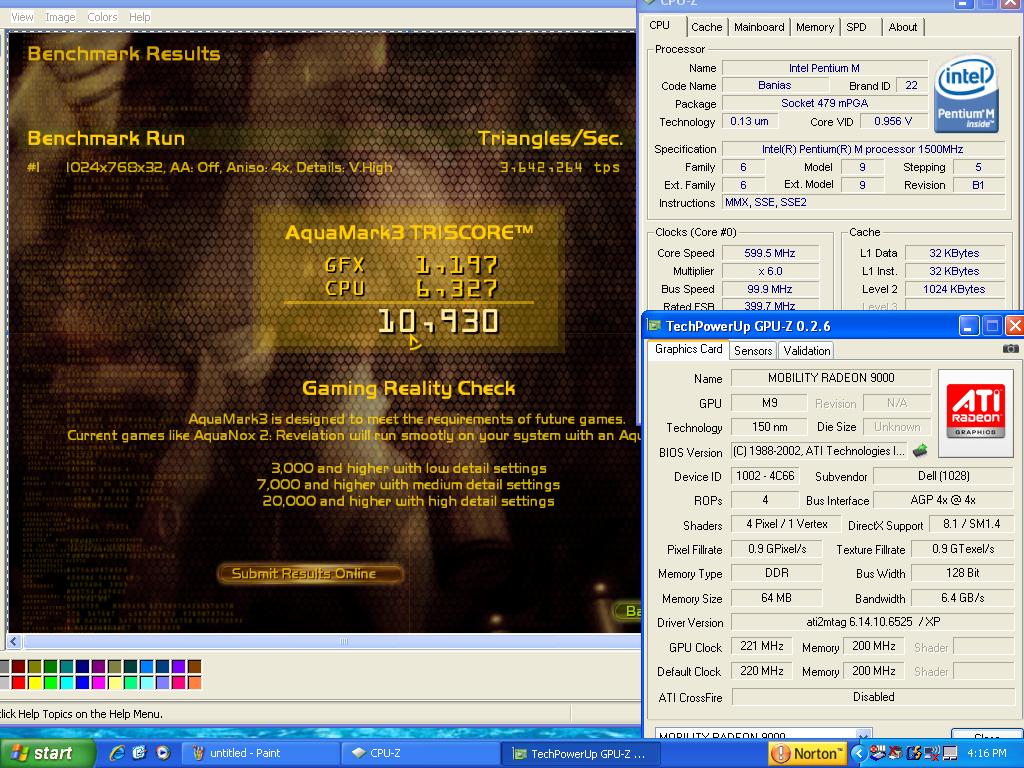Click the GPU-Z screenshot camera icon
The width and height of the screenshot is (1024, 768).
pos(1010,349)
